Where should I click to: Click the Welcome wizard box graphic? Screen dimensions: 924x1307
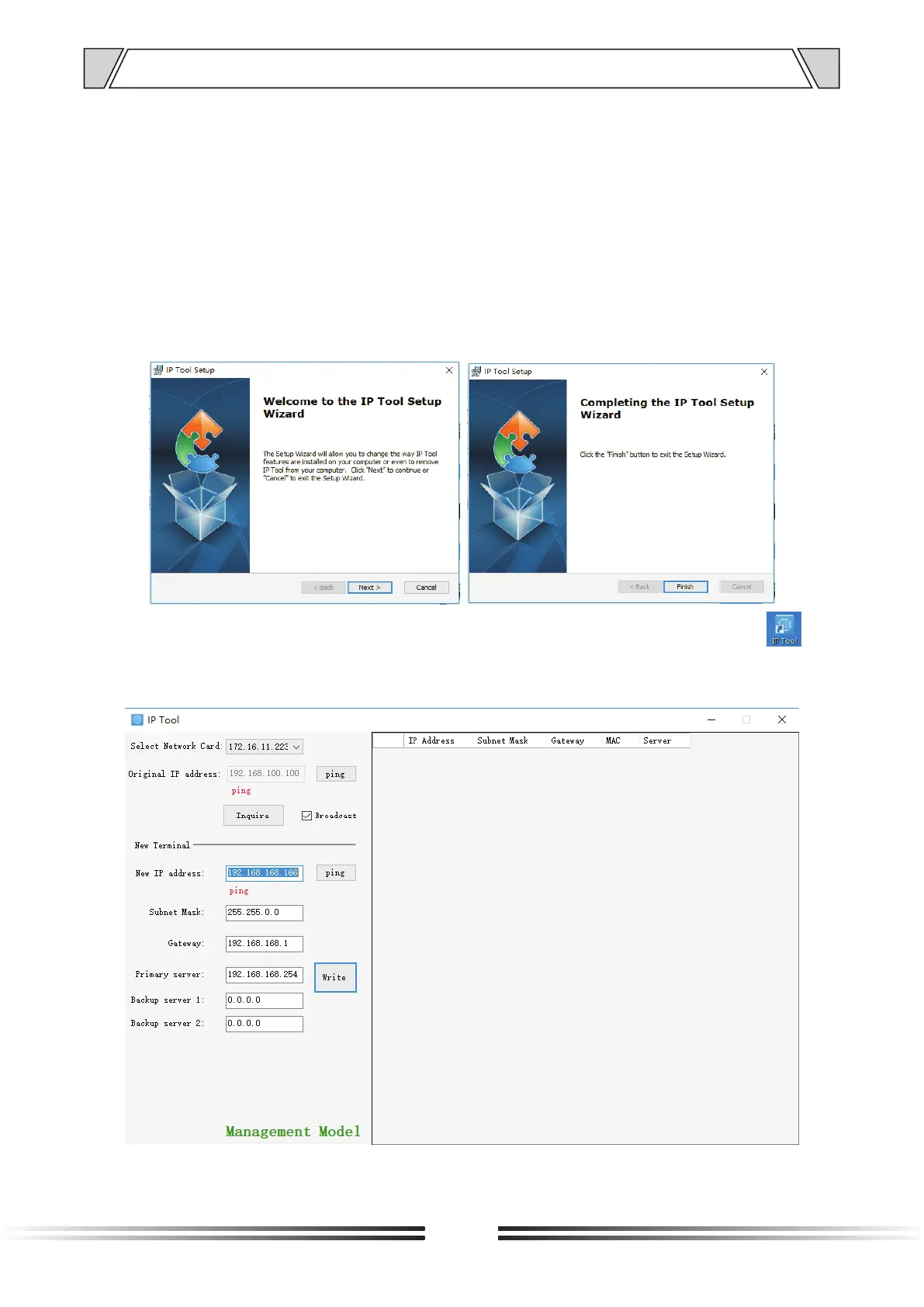(x=200, y=475)
